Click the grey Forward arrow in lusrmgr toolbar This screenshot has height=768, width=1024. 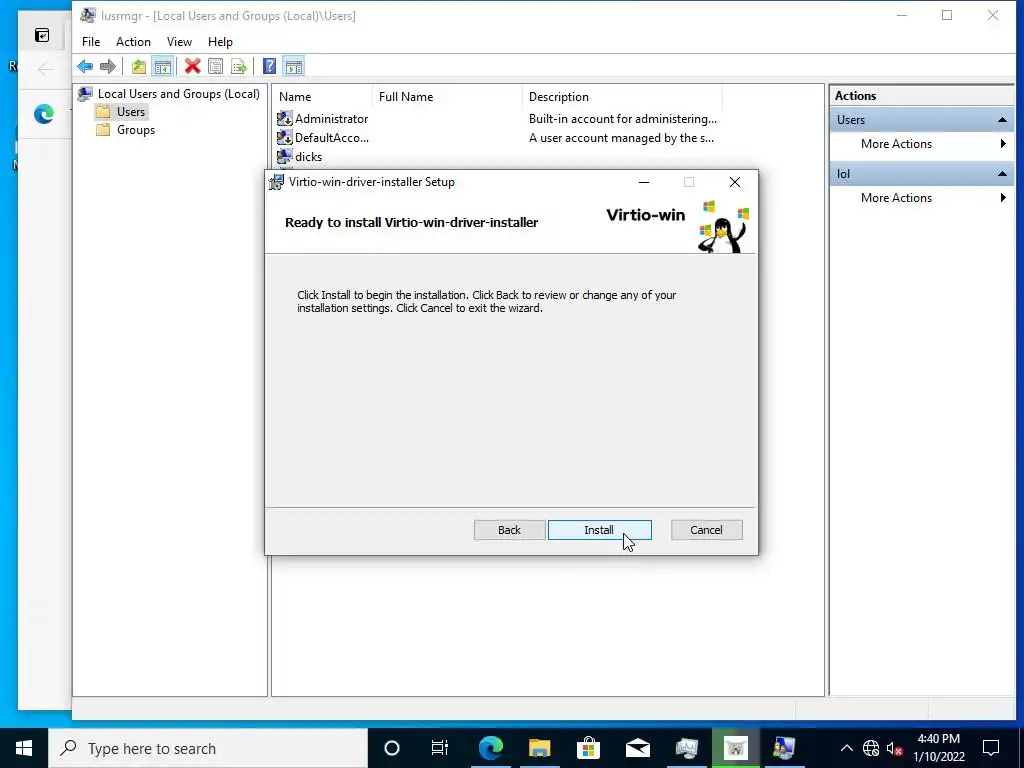(108, 66)
